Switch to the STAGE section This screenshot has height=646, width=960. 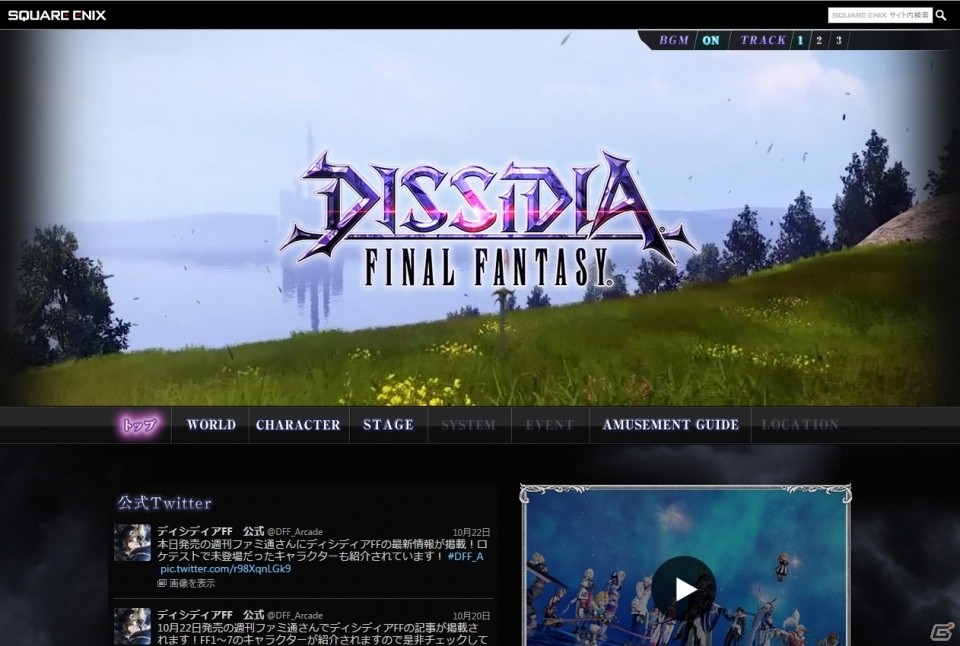point(388,424)
